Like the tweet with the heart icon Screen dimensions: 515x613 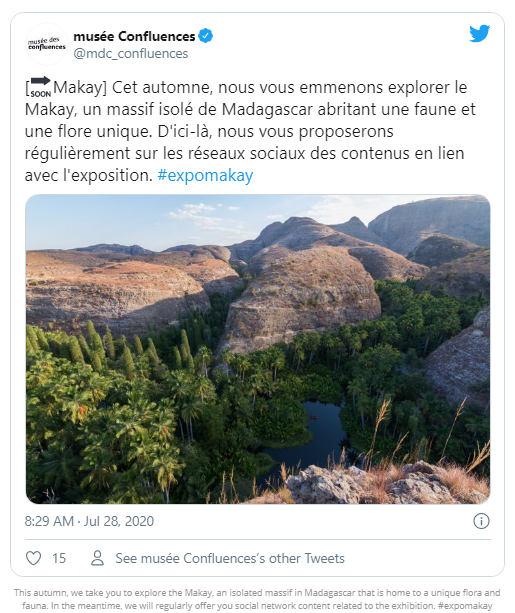pyautogui.click(x=33, y=558)
